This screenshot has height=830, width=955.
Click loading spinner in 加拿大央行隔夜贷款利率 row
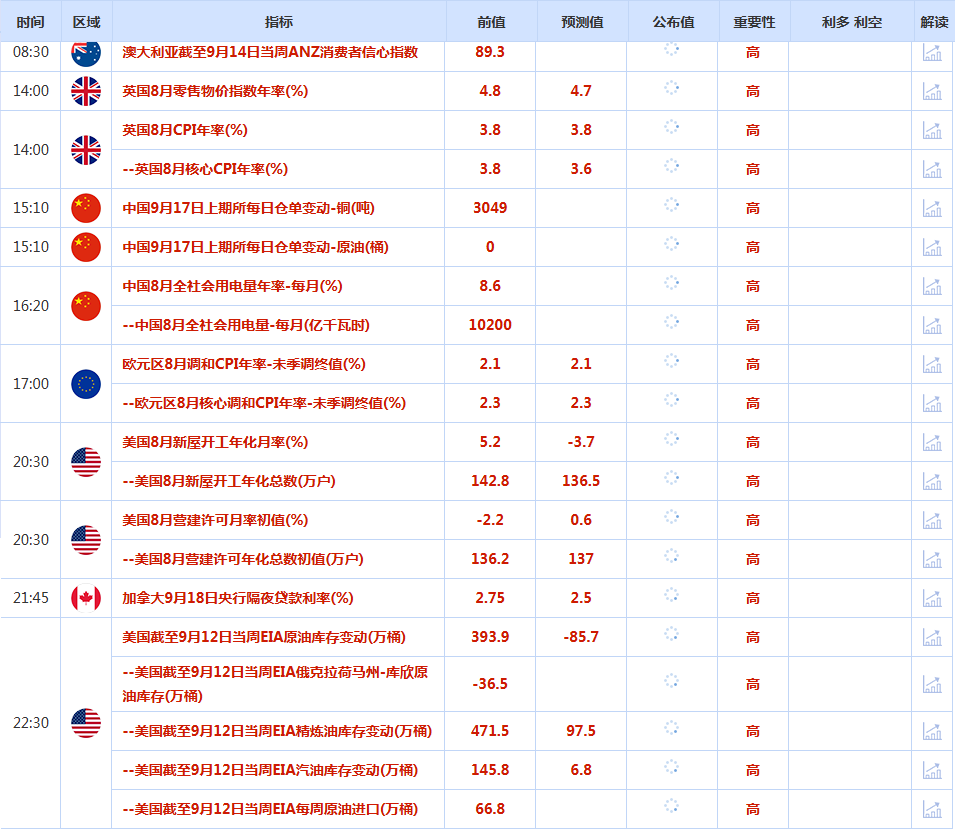tap(672, 596)
